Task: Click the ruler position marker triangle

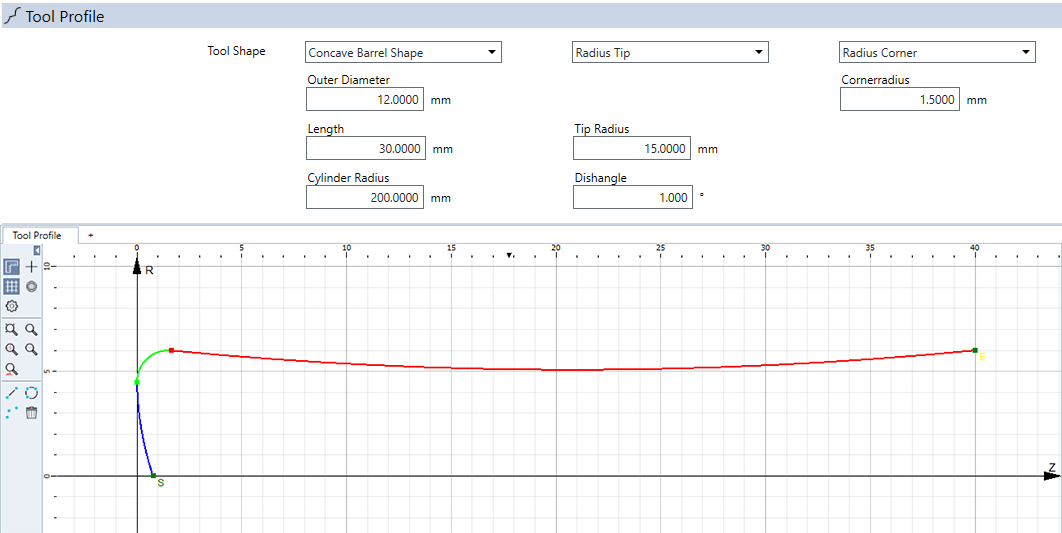Action: pos(509,256)
